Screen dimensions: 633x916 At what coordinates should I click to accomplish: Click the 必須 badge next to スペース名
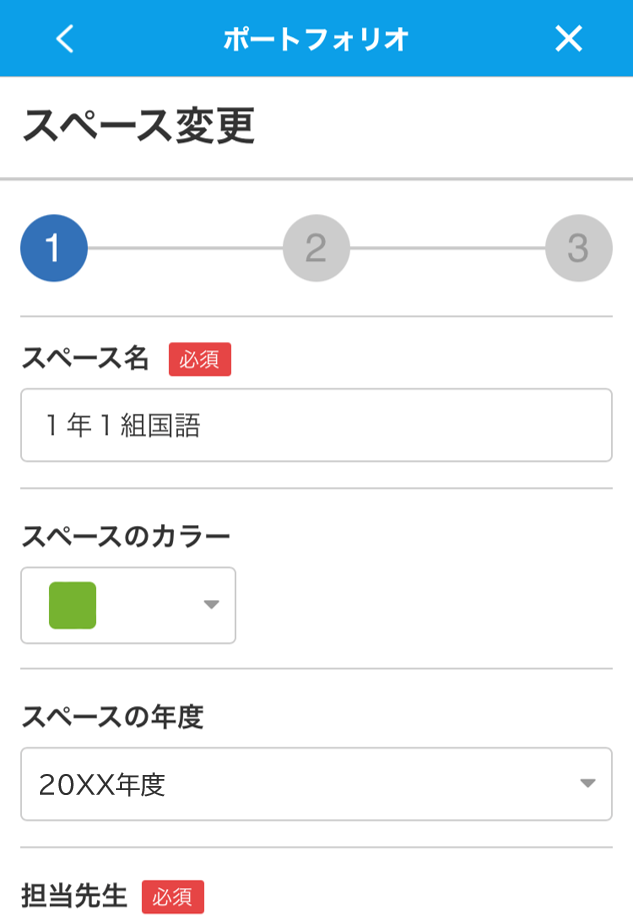200,359
